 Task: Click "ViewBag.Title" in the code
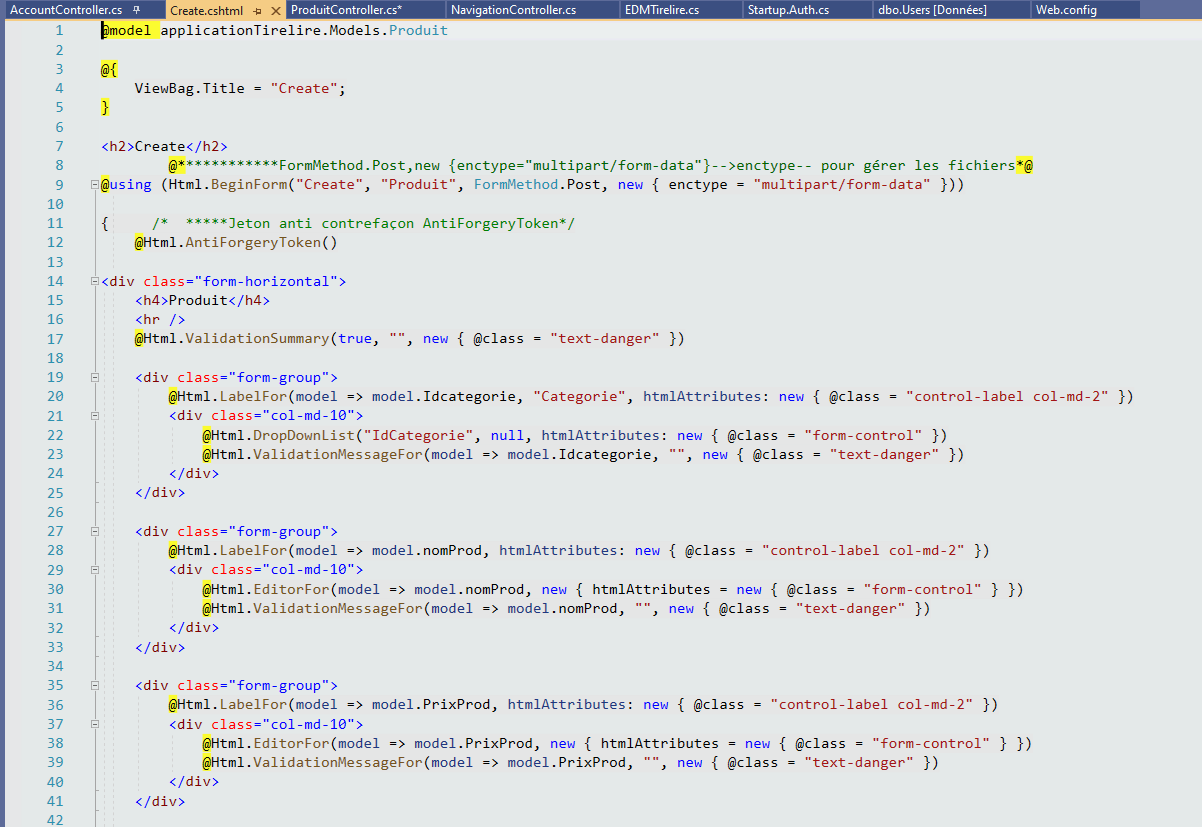189,88
